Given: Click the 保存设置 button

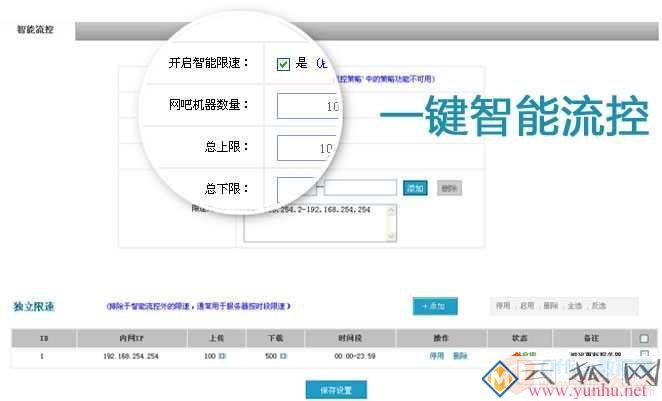Looking at the screenshot, I should (x=336, y=390).
